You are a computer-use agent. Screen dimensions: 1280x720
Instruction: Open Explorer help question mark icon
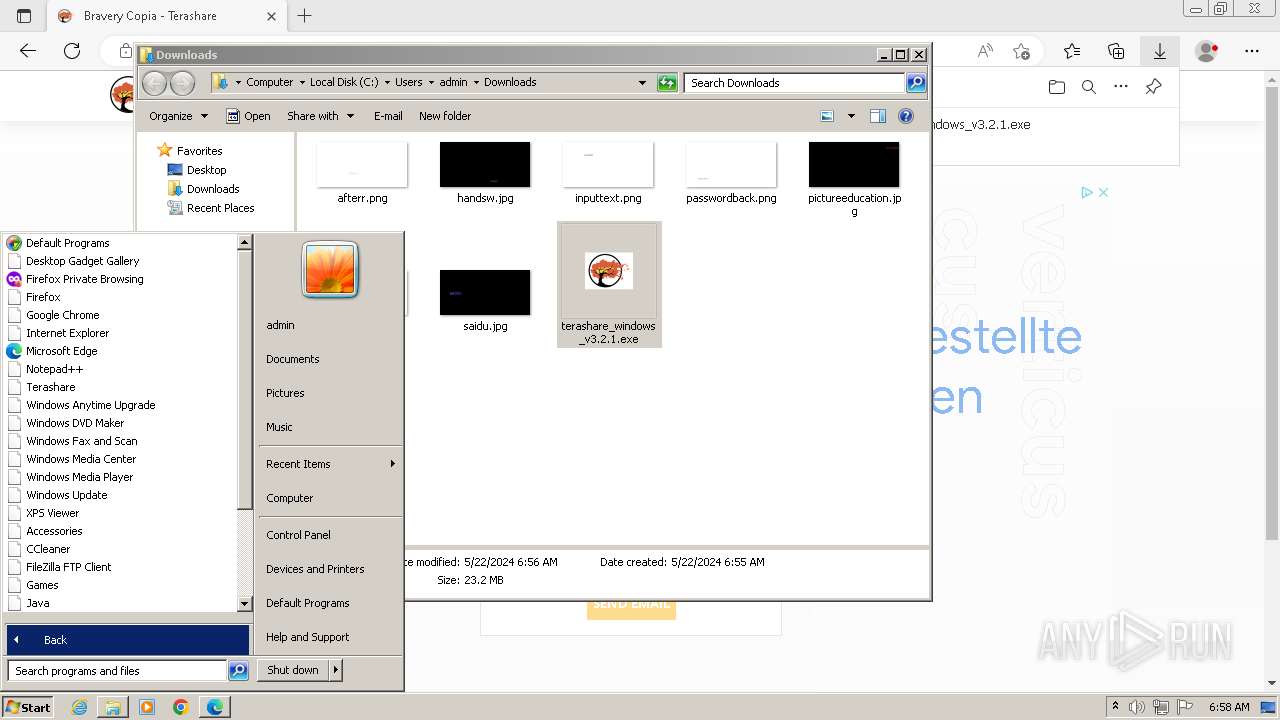click(906, 116)
